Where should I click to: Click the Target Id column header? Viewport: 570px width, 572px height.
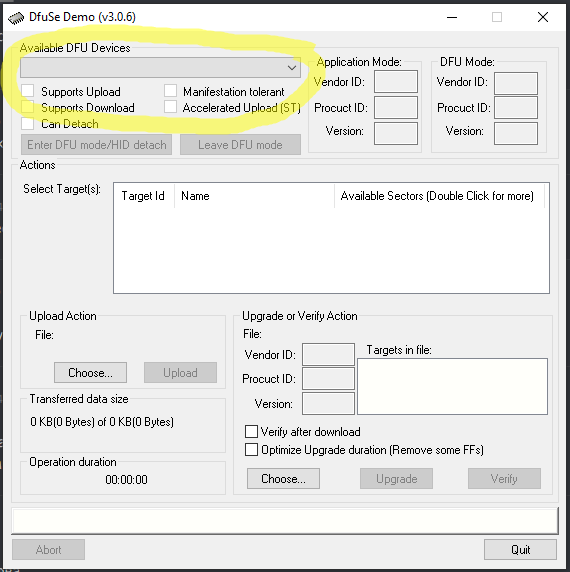[144, 196]
